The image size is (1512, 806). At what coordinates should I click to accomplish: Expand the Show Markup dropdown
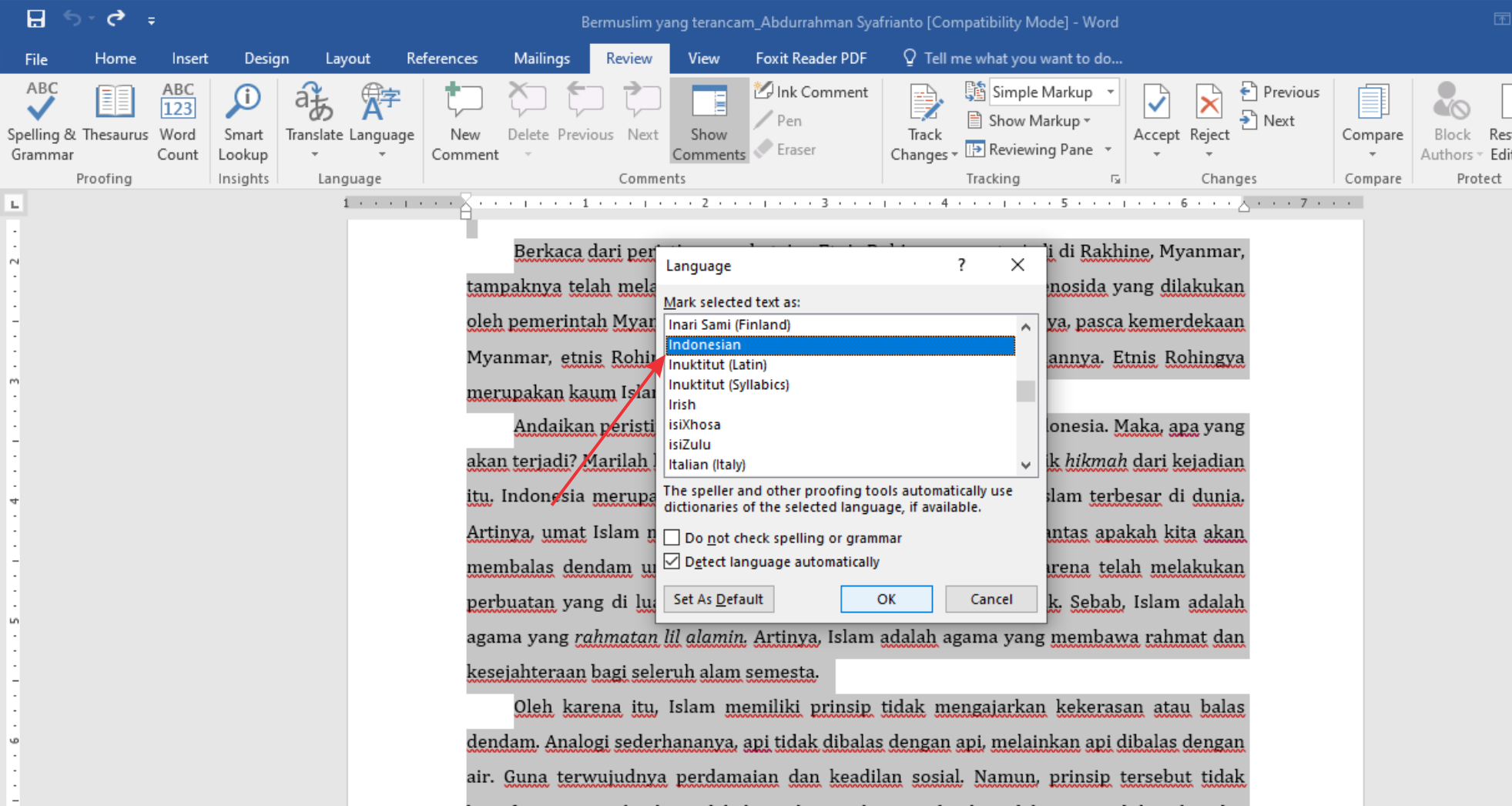click(x=1087, y=121)
